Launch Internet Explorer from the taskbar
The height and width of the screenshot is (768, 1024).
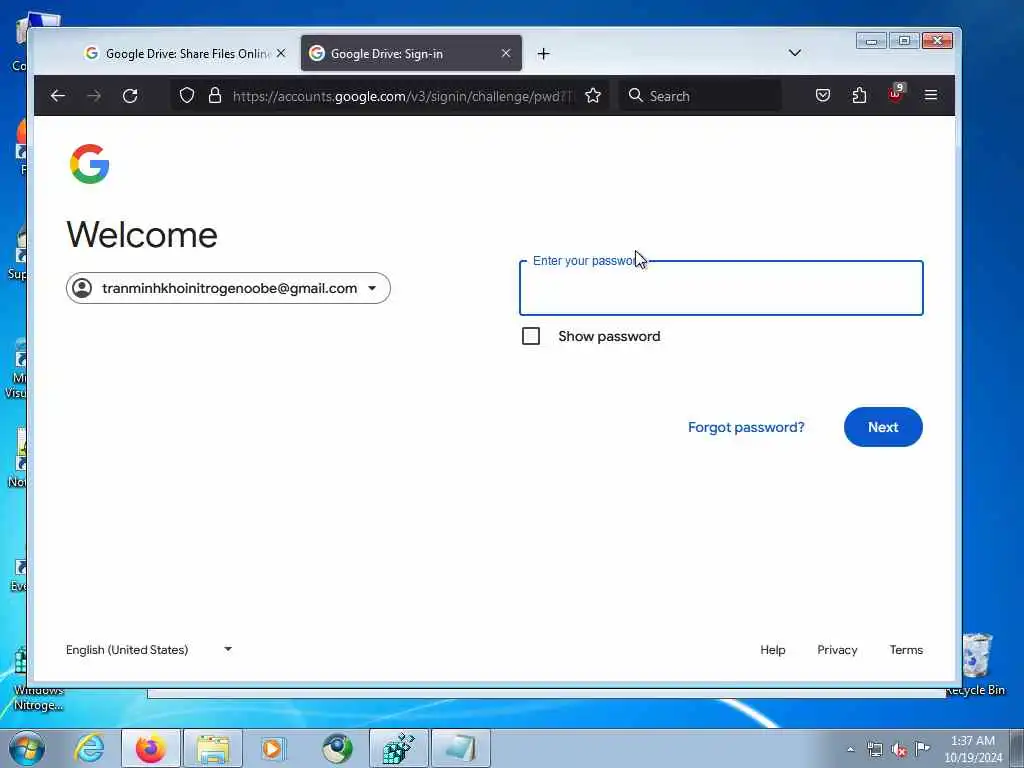pyautogui.click(x=89, y=748)
